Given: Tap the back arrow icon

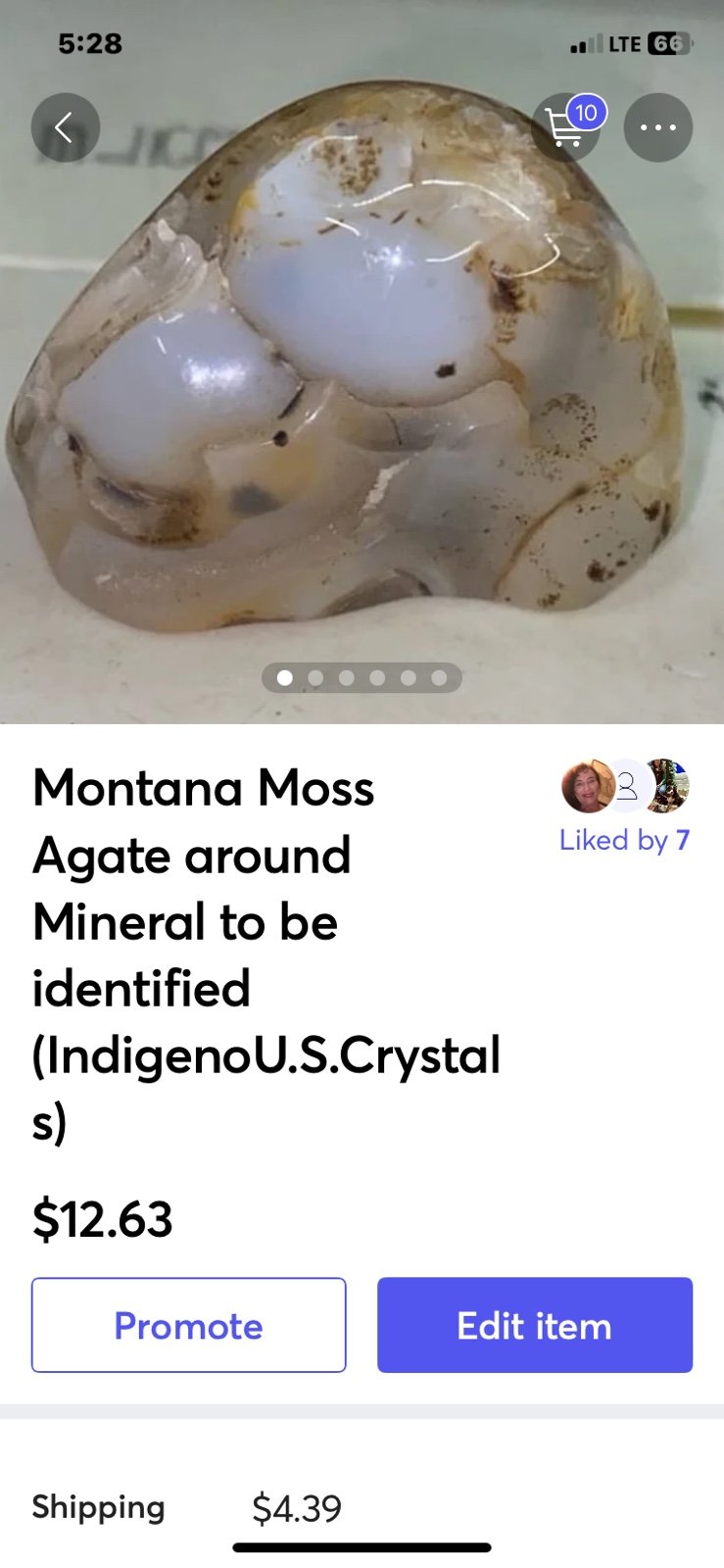Looking at the screenshot, I should click(66, 127).
